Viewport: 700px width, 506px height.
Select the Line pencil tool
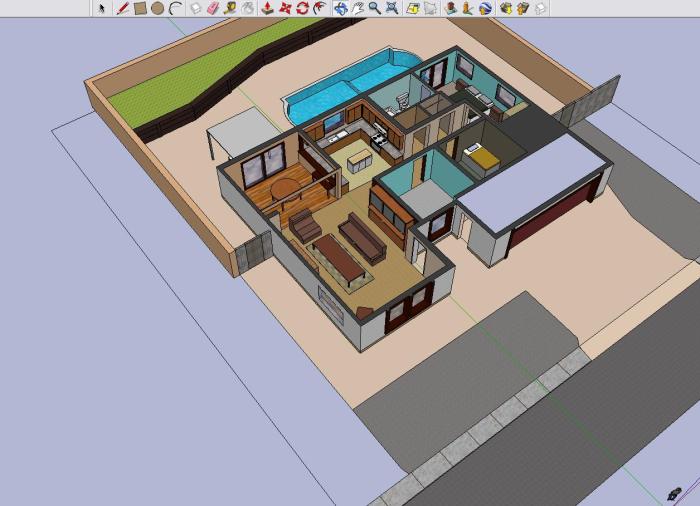click(123, 8)
